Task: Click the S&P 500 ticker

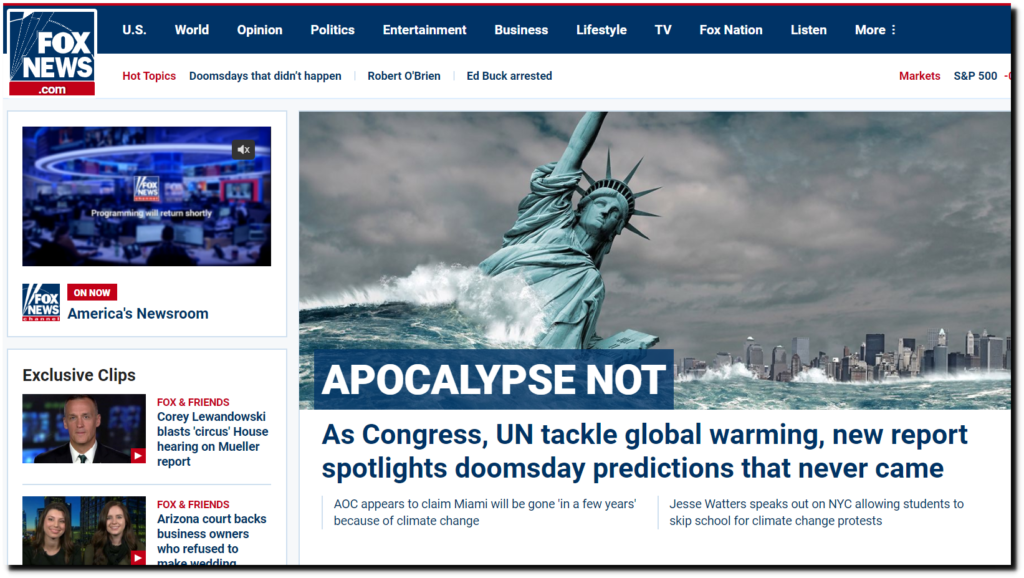Action: [x=975, y=76]
